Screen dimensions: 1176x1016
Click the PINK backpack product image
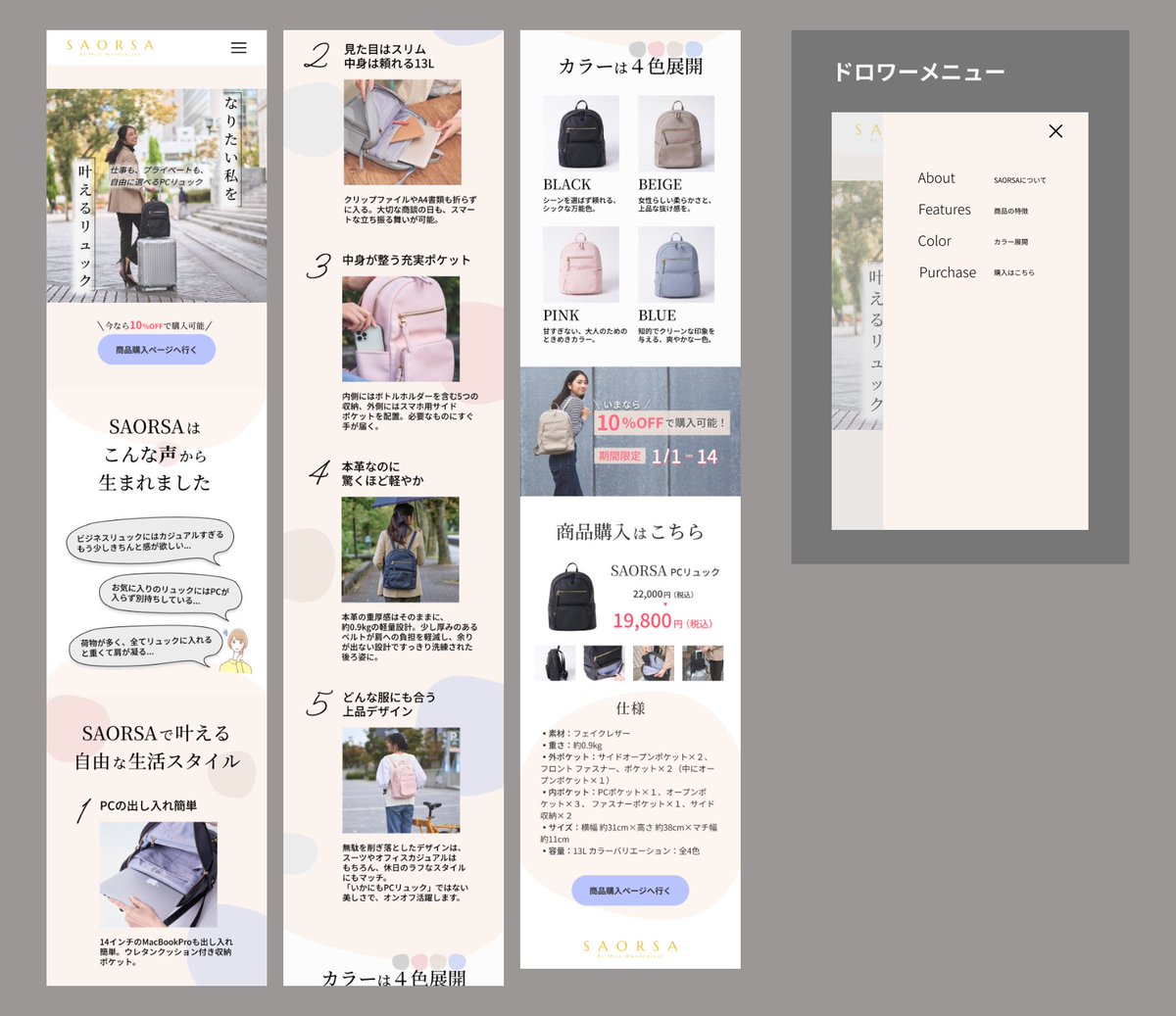(x=580, y=265)
